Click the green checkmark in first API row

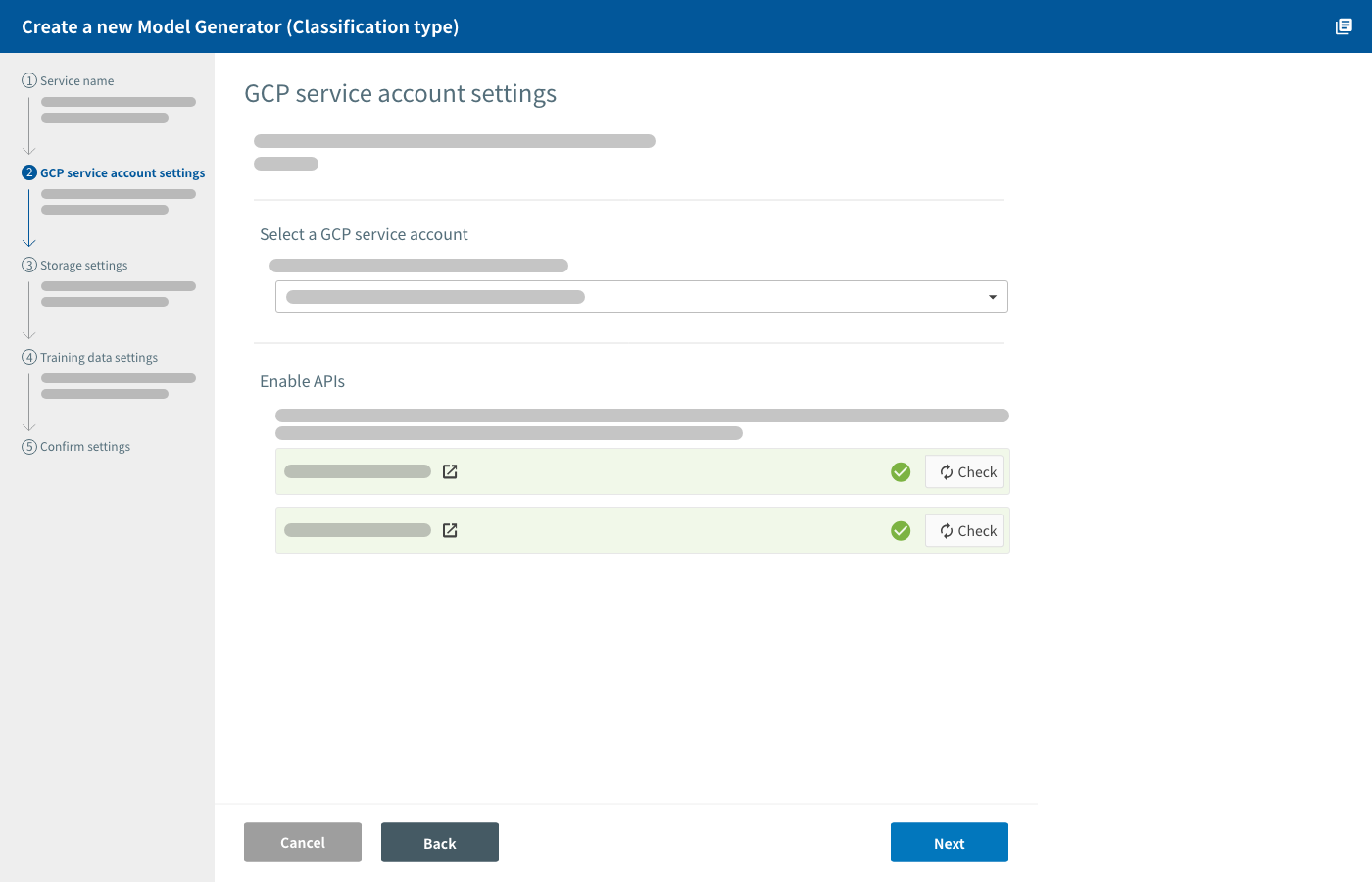tap(901, 472)
